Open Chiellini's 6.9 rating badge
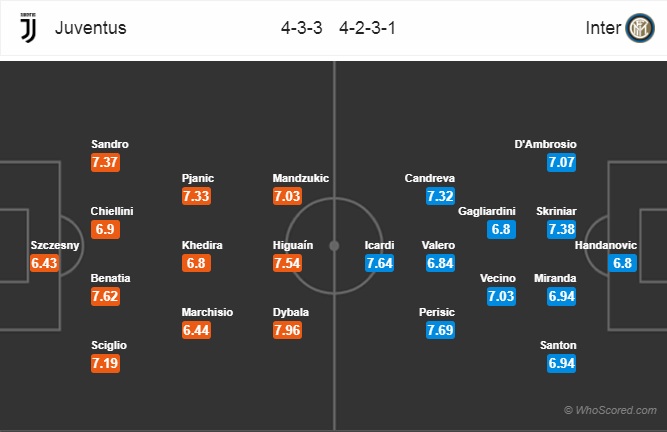The width and height of the screenshot is (667, 432). [x=105, y=230]
